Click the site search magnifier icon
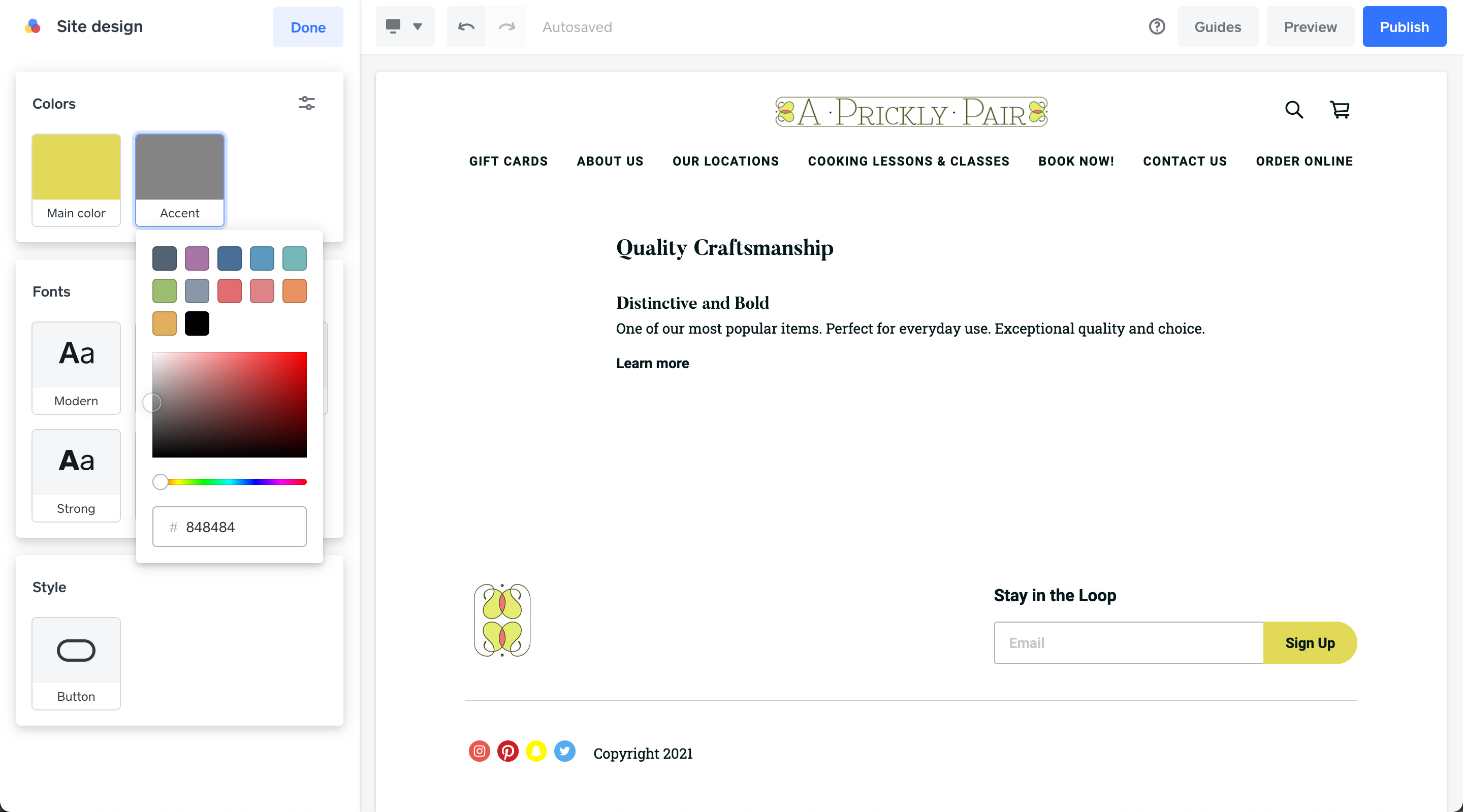Viewport: 1463px width, 812px height. pos(1294,110)
